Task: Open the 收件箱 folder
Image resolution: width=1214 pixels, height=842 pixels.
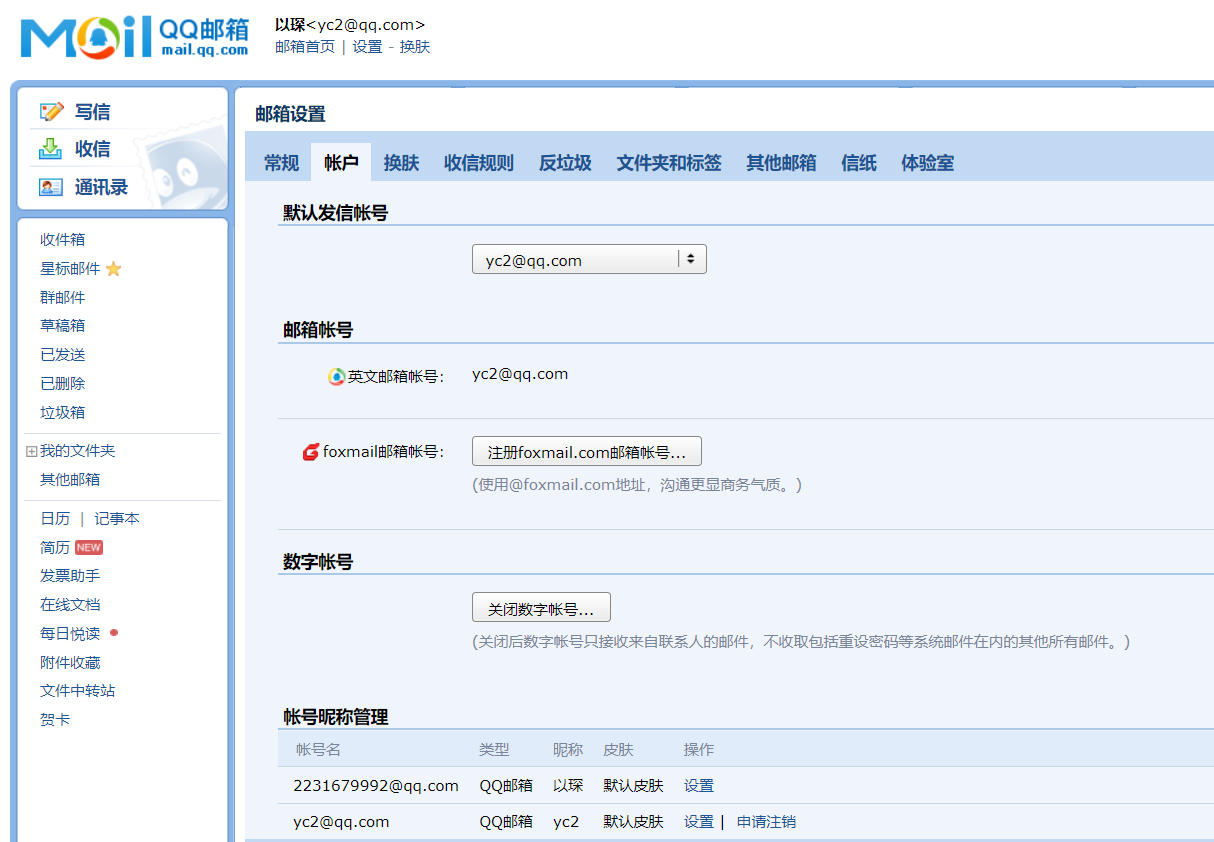Action: click(x=62, y=239)
